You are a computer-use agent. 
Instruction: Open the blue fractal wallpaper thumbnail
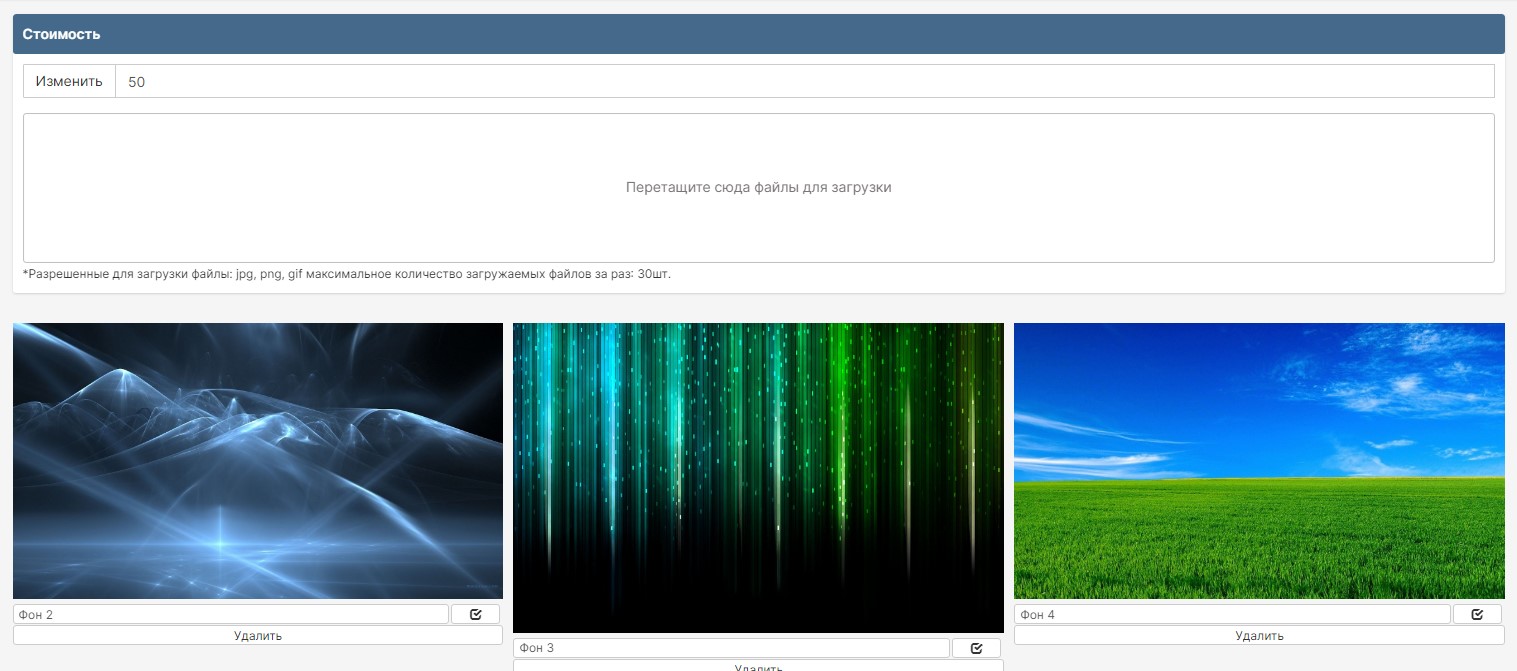tap(257, 460)
